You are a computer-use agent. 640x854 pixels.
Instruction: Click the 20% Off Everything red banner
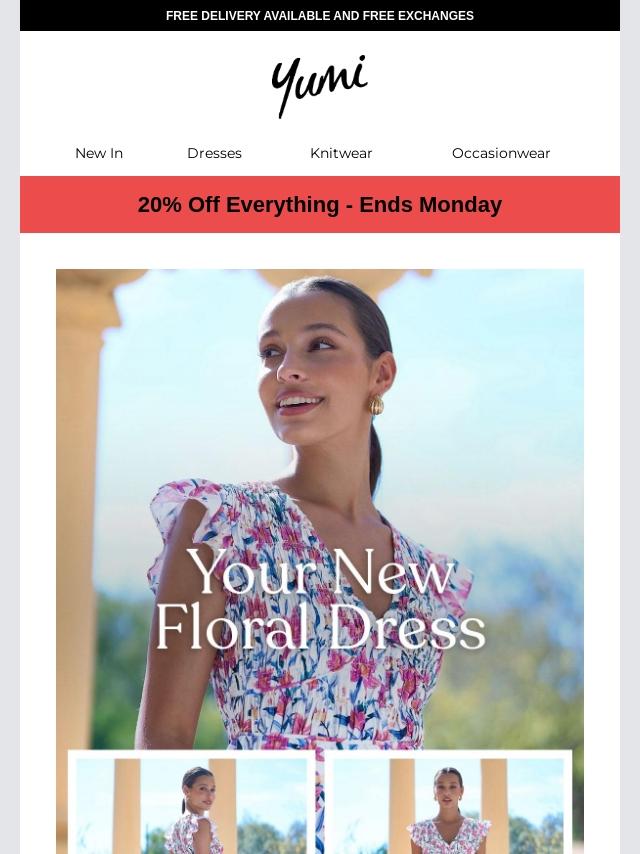(x=320, y=204)
